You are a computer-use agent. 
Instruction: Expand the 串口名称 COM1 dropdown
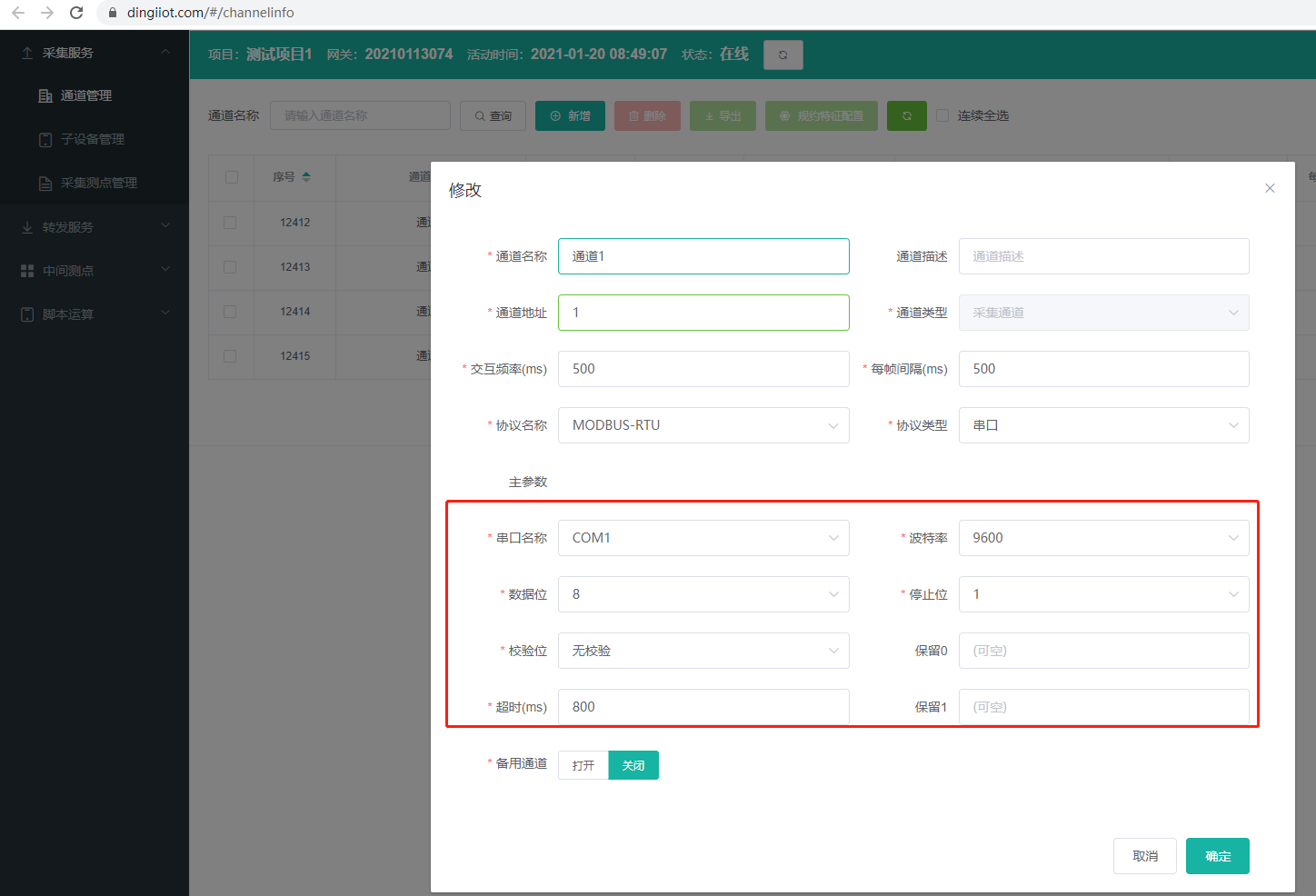pos(703,538)
